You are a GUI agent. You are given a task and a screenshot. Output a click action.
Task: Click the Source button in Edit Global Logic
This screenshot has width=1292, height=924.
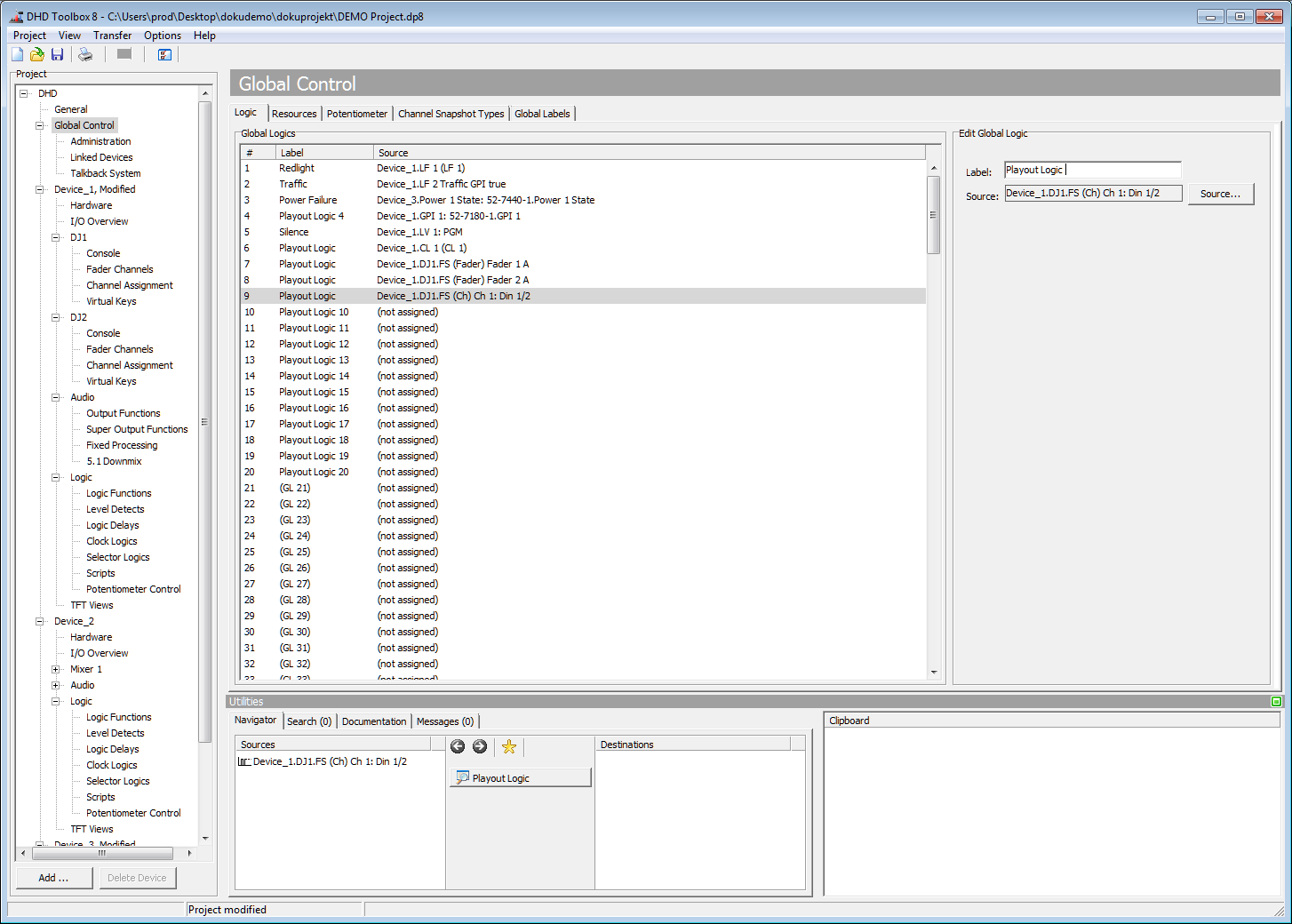click(x=1221, y=193)
